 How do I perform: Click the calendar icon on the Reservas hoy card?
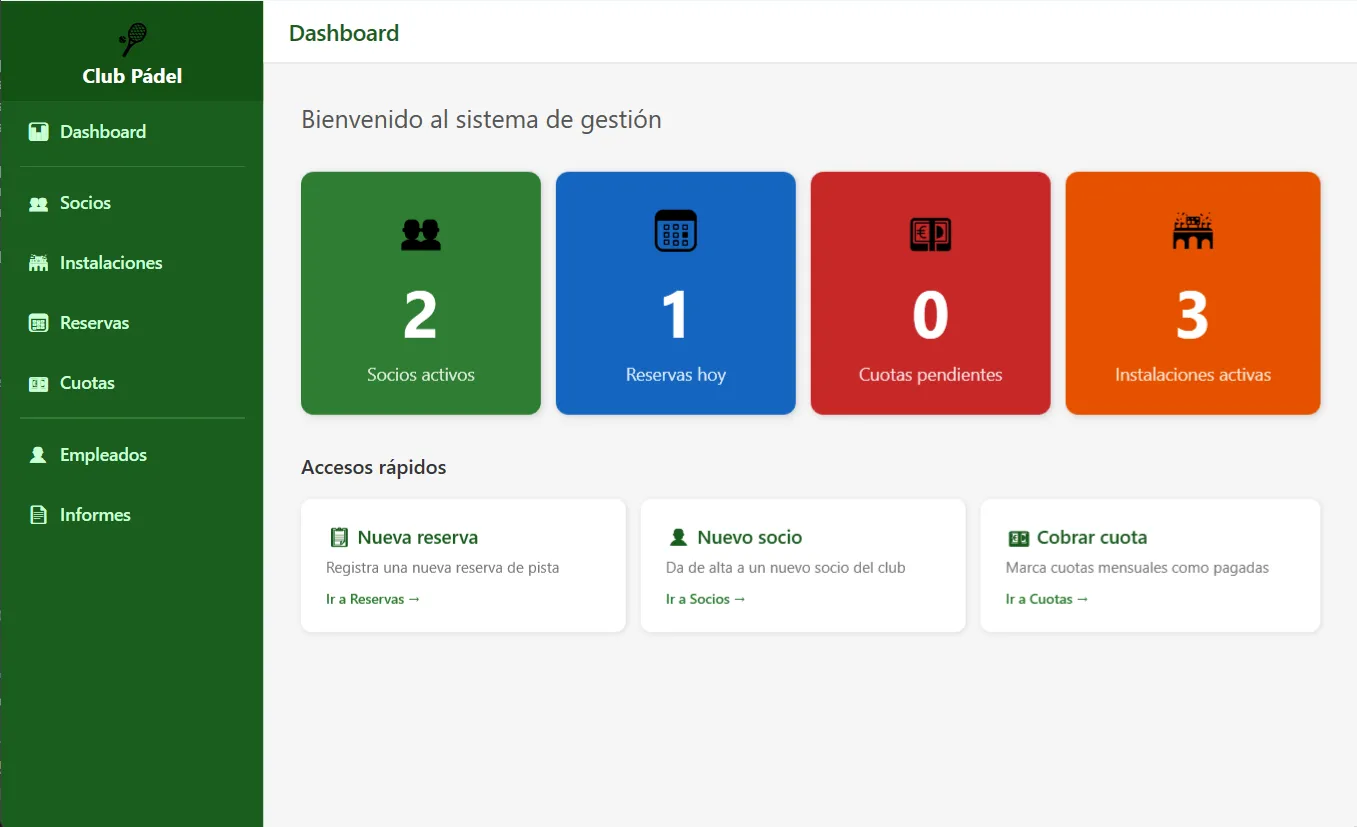[676, 231]
